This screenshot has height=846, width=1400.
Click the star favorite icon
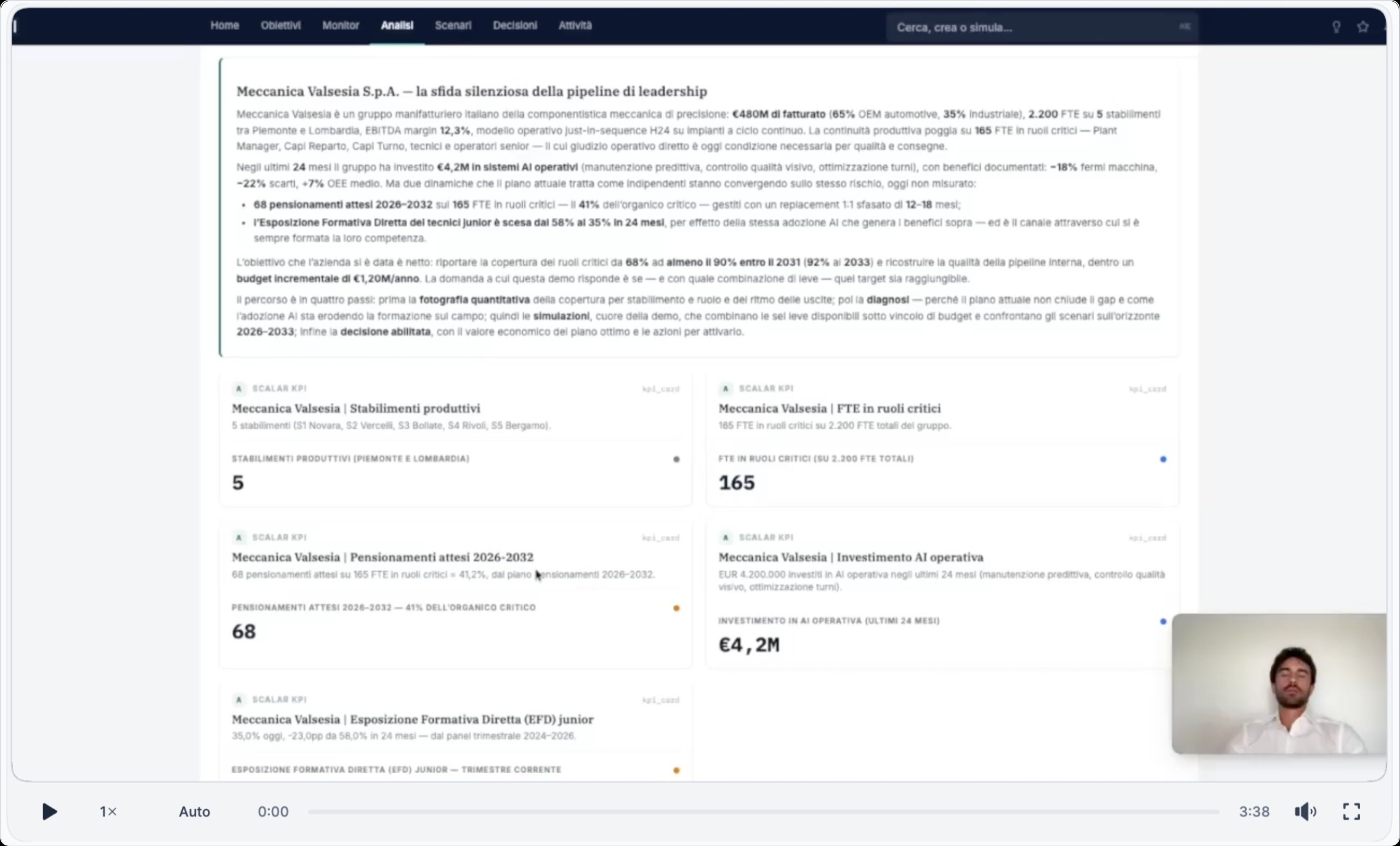pos(1363,27)
